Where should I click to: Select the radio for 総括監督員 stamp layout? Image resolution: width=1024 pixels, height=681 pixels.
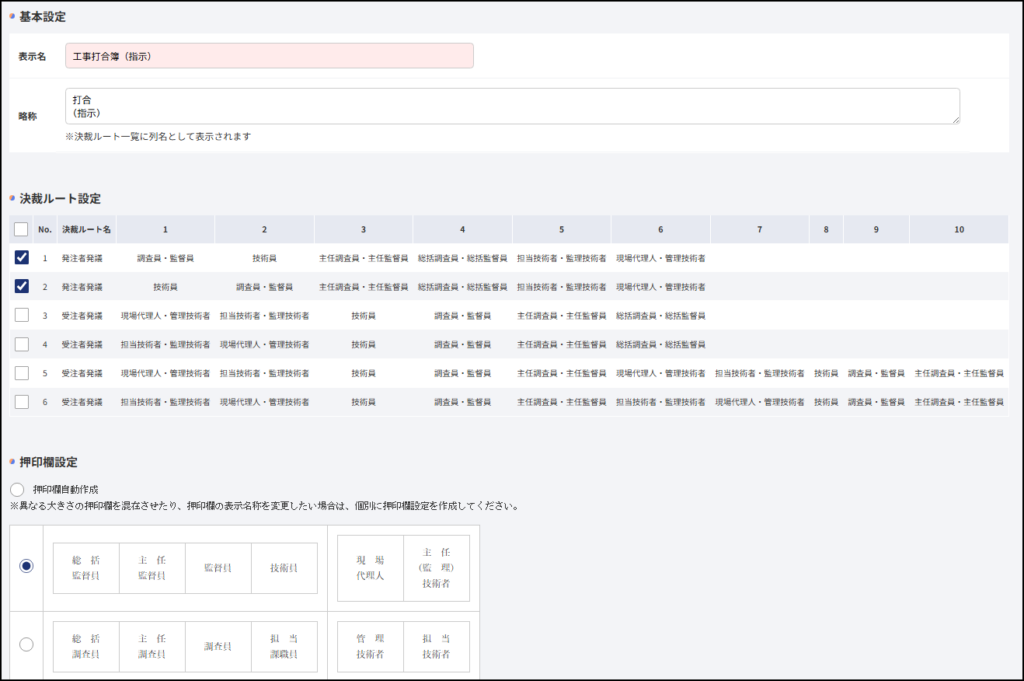[x=26, y=566]
